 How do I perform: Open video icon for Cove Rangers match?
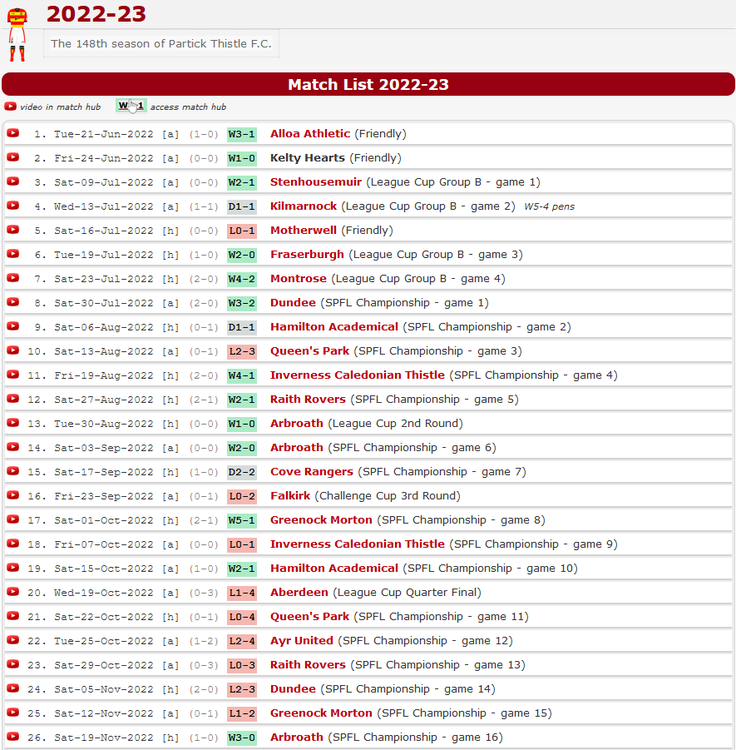(x=13, y=471)
